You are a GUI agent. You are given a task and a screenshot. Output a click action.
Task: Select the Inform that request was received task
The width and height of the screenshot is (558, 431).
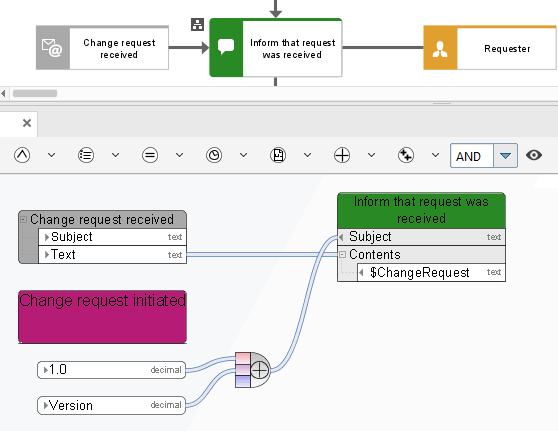(276, 48)
